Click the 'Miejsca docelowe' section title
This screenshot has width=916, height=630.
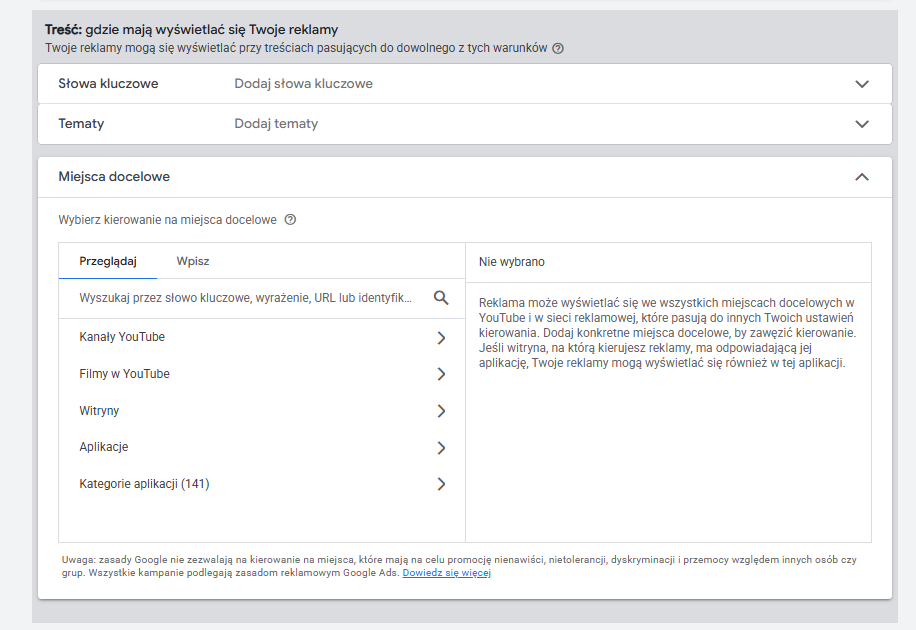coord(114,177)
